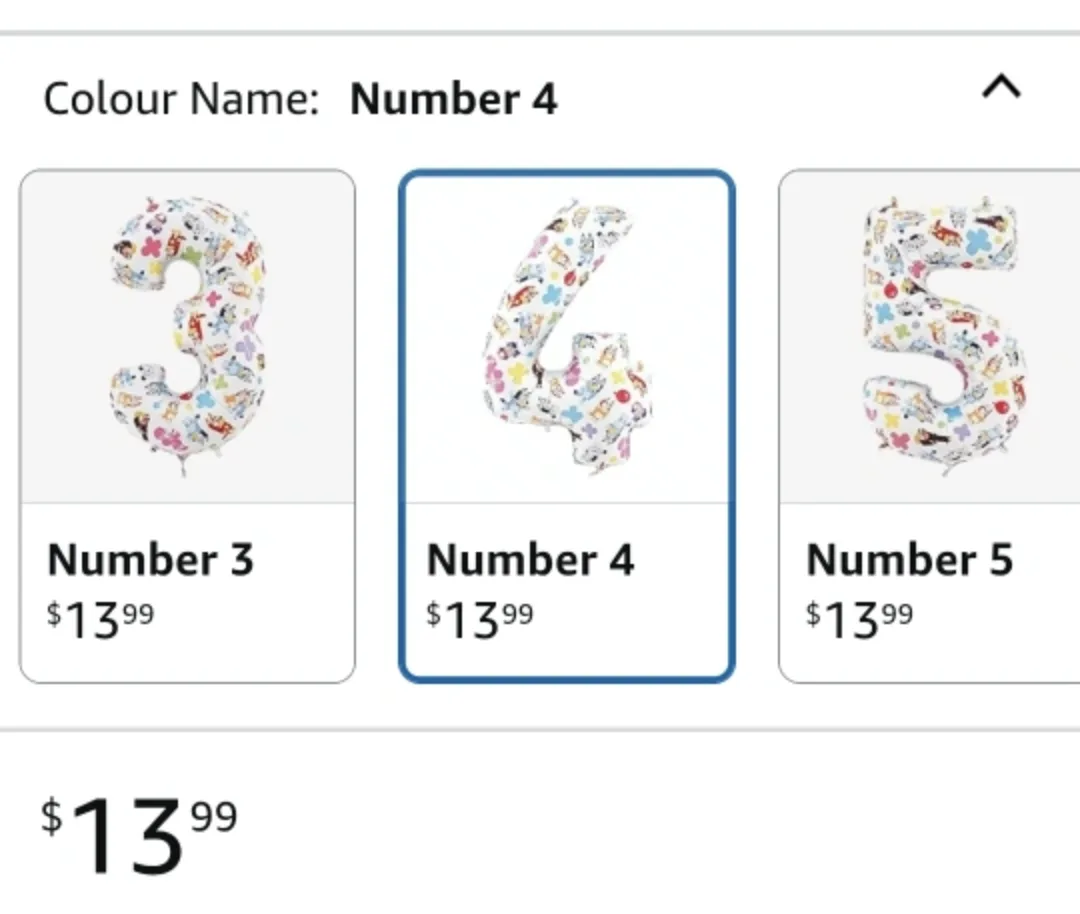
Task: Tap the dollar sign of the main price
Action: tap(51, 816)
